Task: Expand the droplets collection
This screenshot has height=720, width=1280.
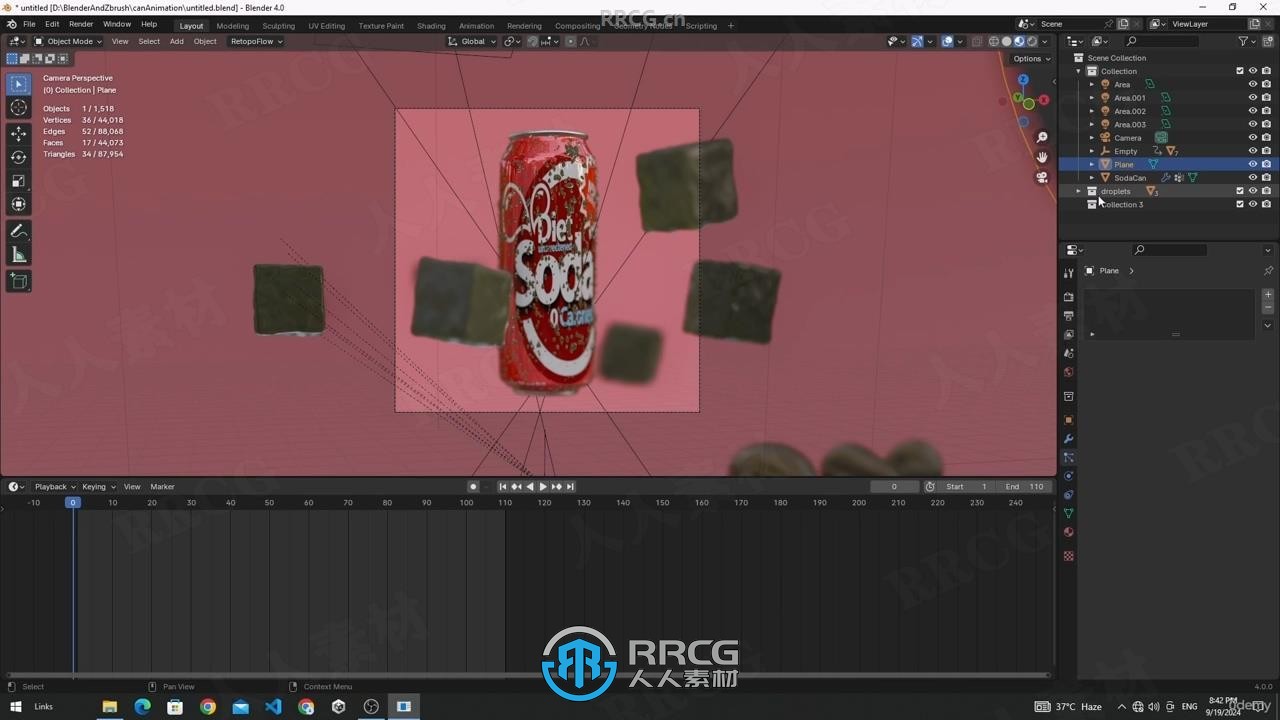Action: [x=1078, y=191]
